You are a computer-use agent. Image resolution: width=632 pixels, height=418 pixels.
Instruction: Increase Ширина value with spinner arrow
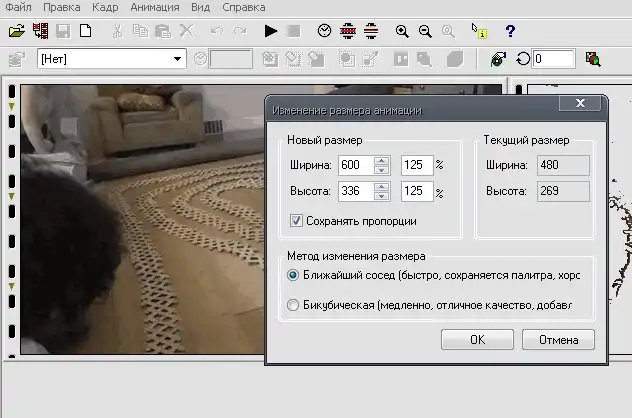[x=381, y=160]
